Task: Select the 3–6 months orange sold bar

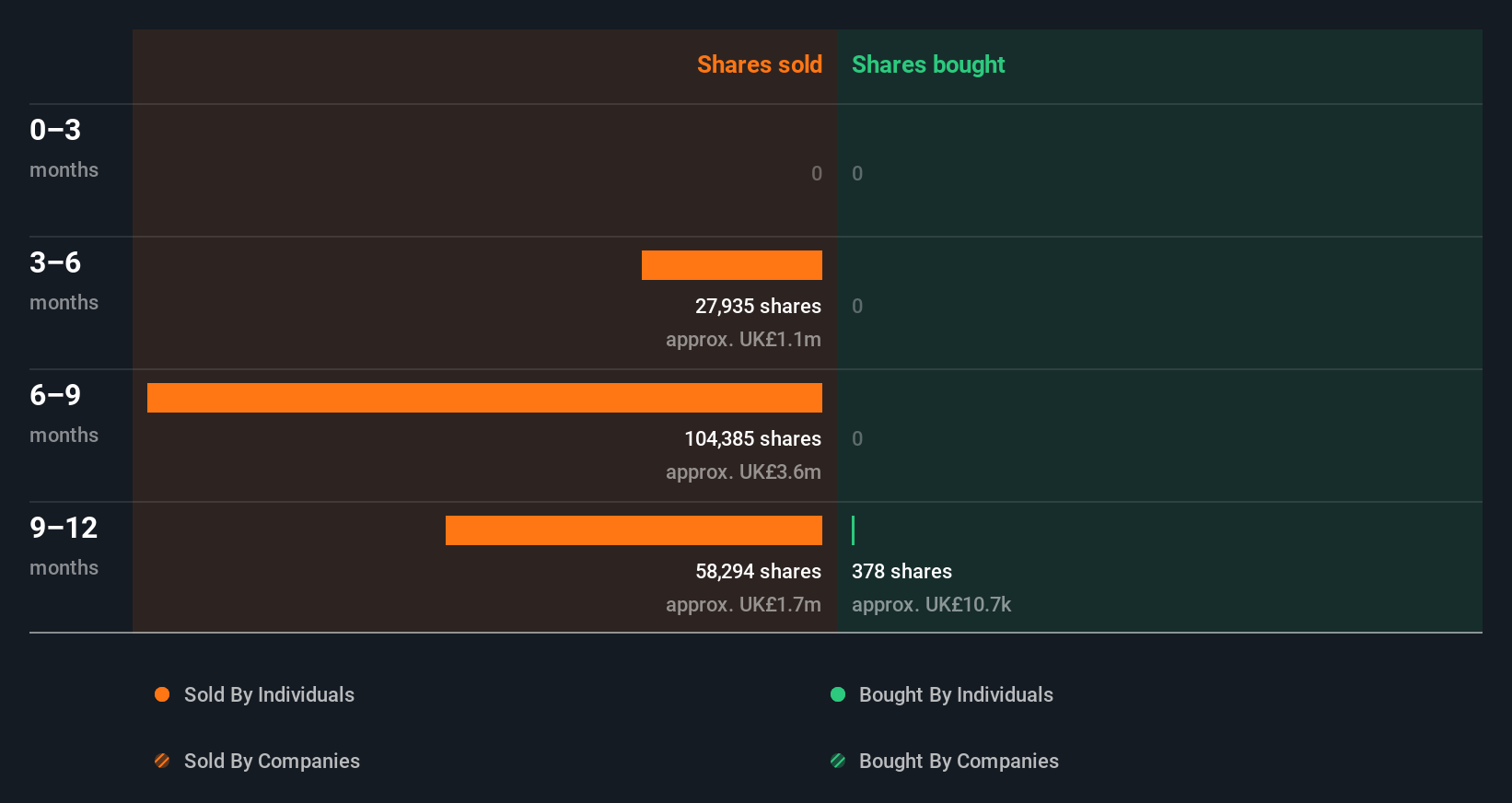Action: 732,265
